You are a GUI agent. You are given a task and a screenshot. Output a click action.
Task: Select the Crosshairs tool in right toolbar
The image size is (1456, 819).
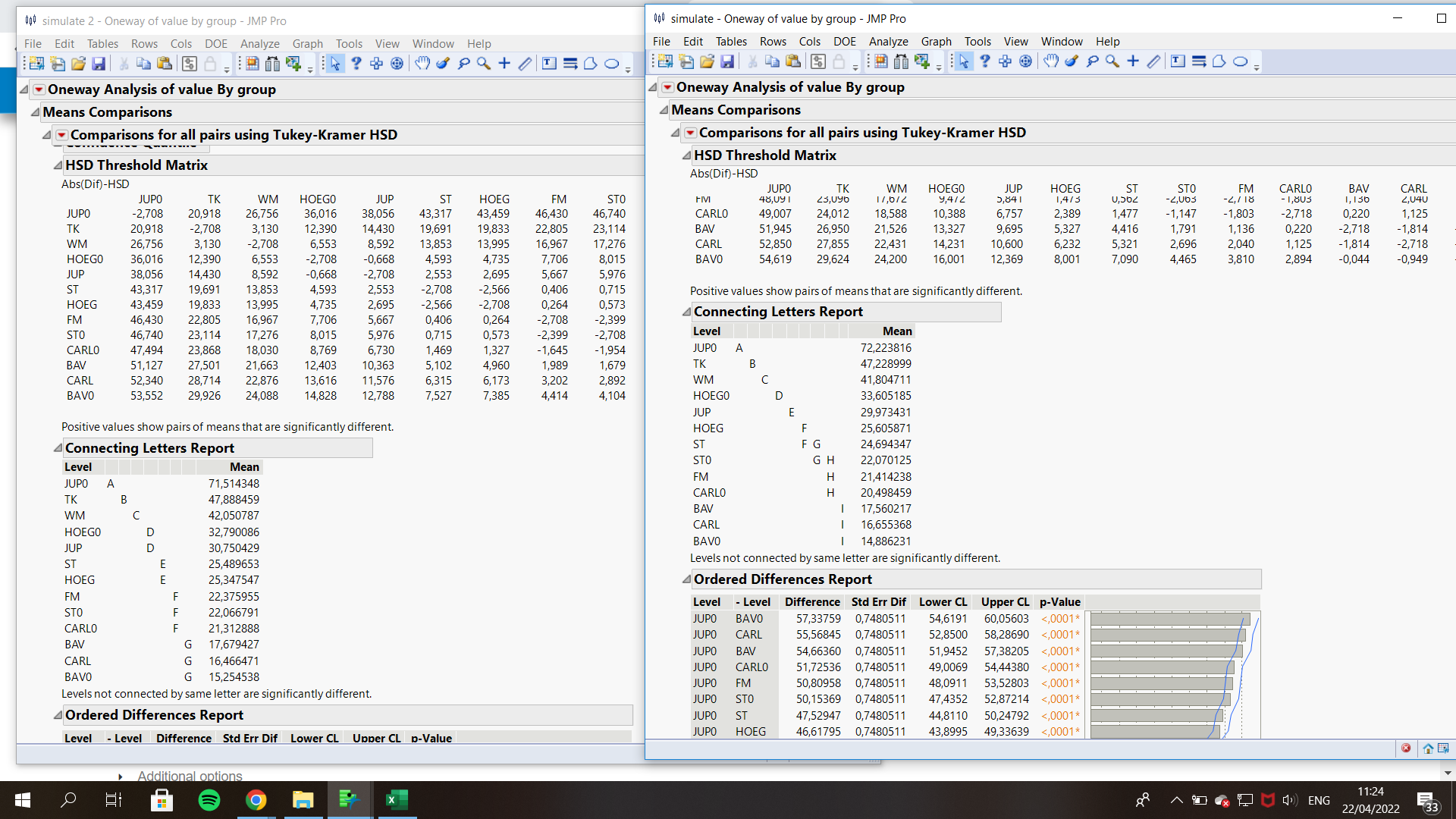[x=1133, y=62]
